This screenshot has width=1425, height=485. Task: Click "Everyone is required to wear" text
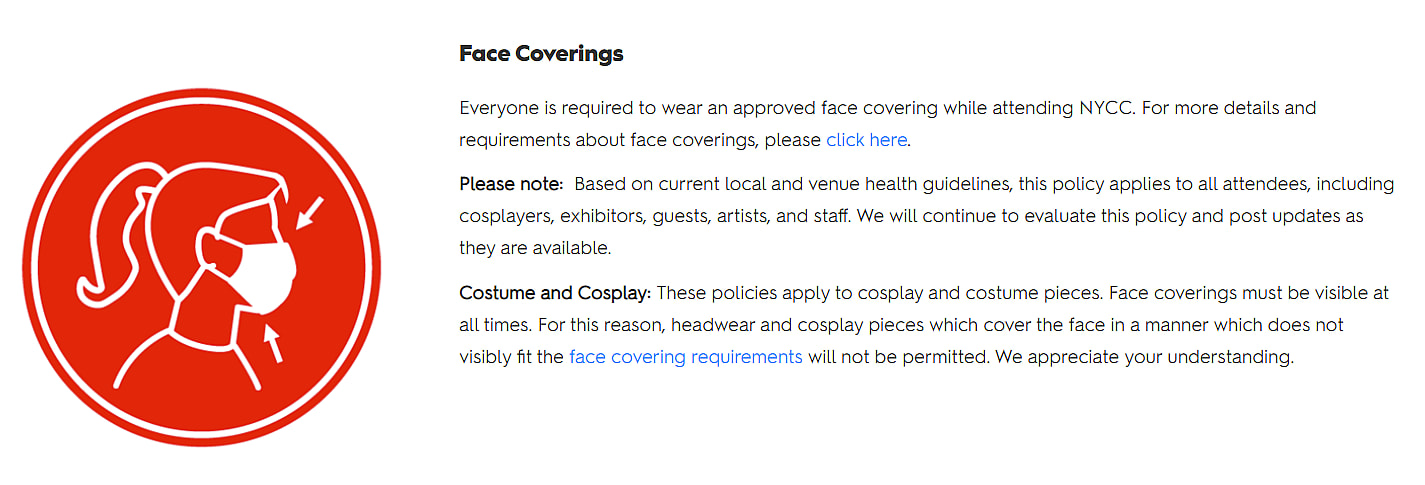point(570,108)
